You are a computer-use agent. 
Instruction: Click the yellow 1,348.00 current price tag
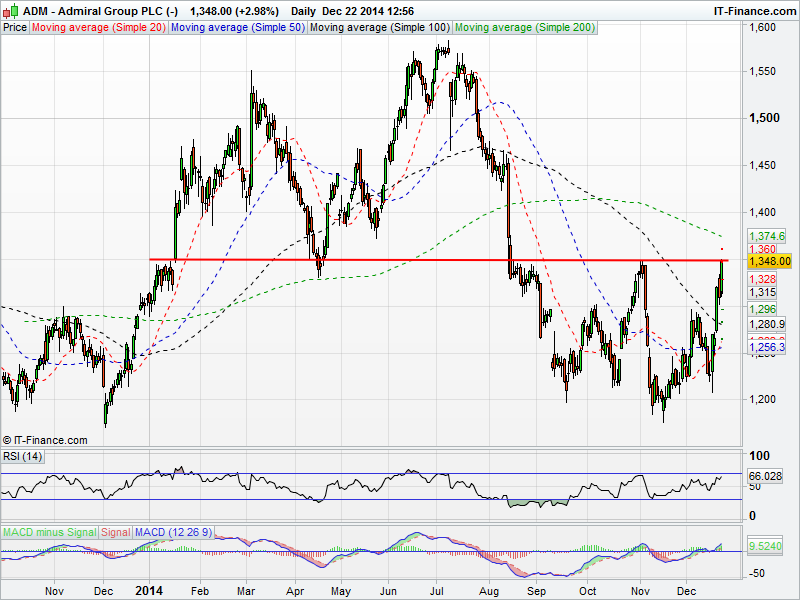click(x=770, y=261)
